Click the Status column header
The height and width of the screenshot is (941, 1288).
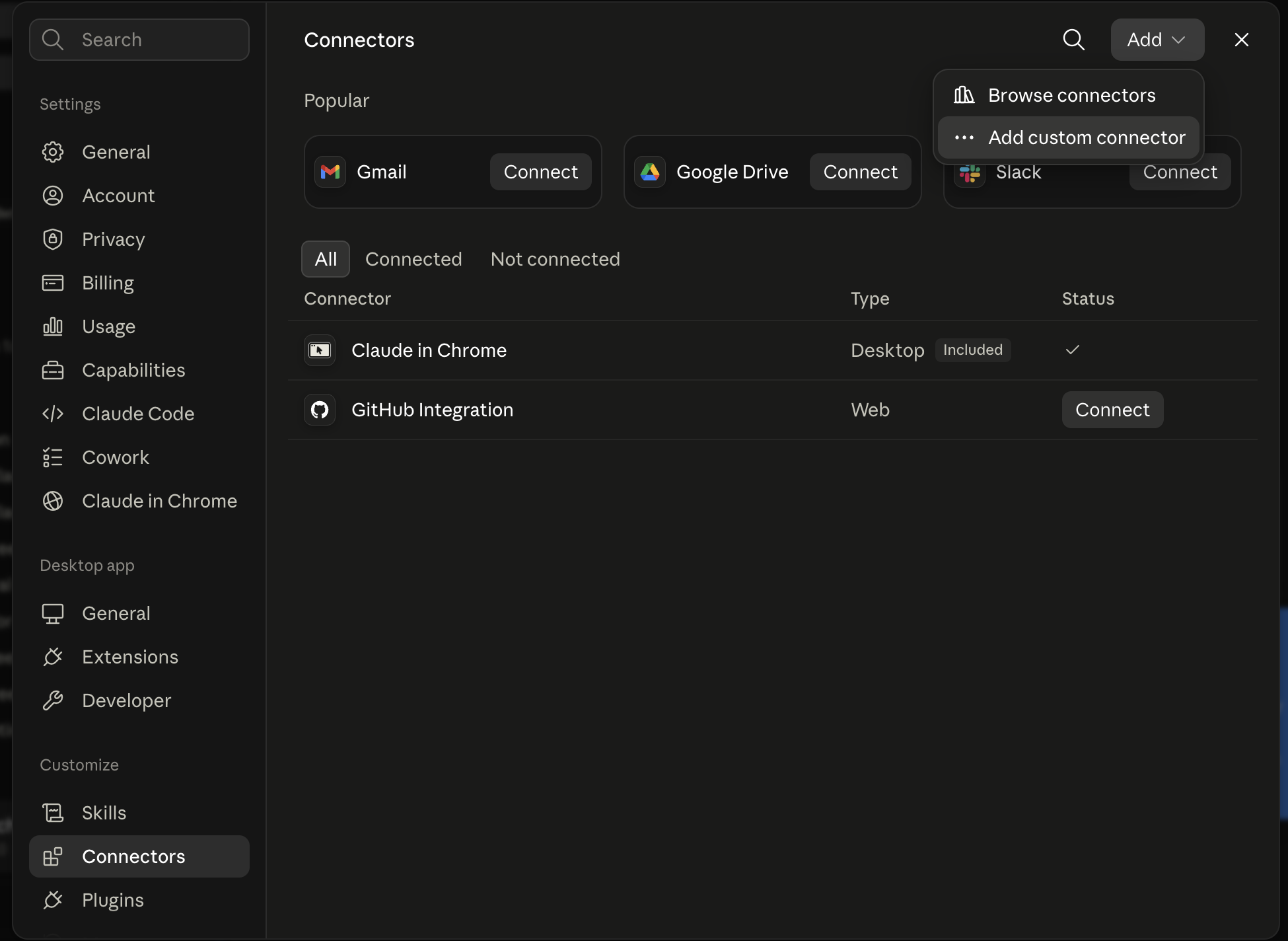[x=1088, y=299]
